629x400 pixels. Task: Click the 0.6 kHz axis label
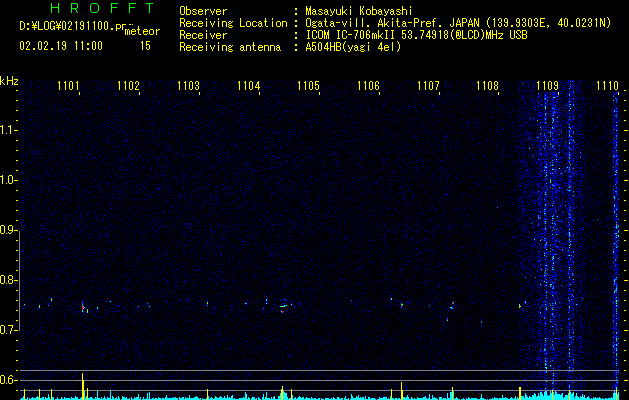[8, 380]
